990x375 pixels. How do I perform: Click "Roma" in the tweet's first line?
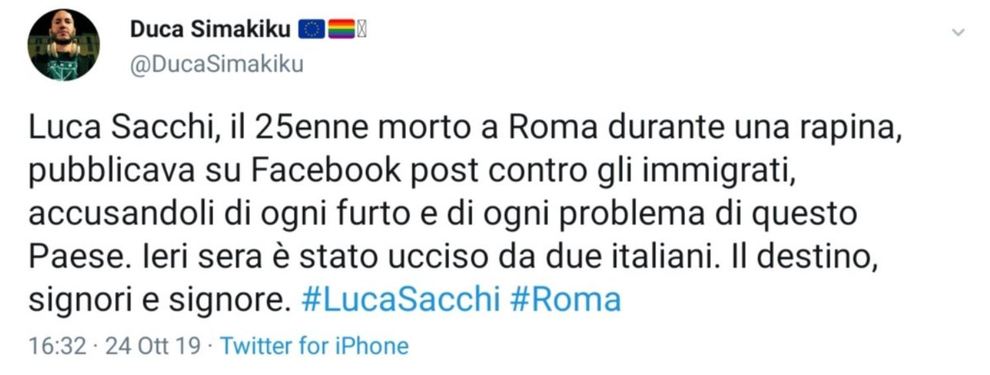point(553,128)
